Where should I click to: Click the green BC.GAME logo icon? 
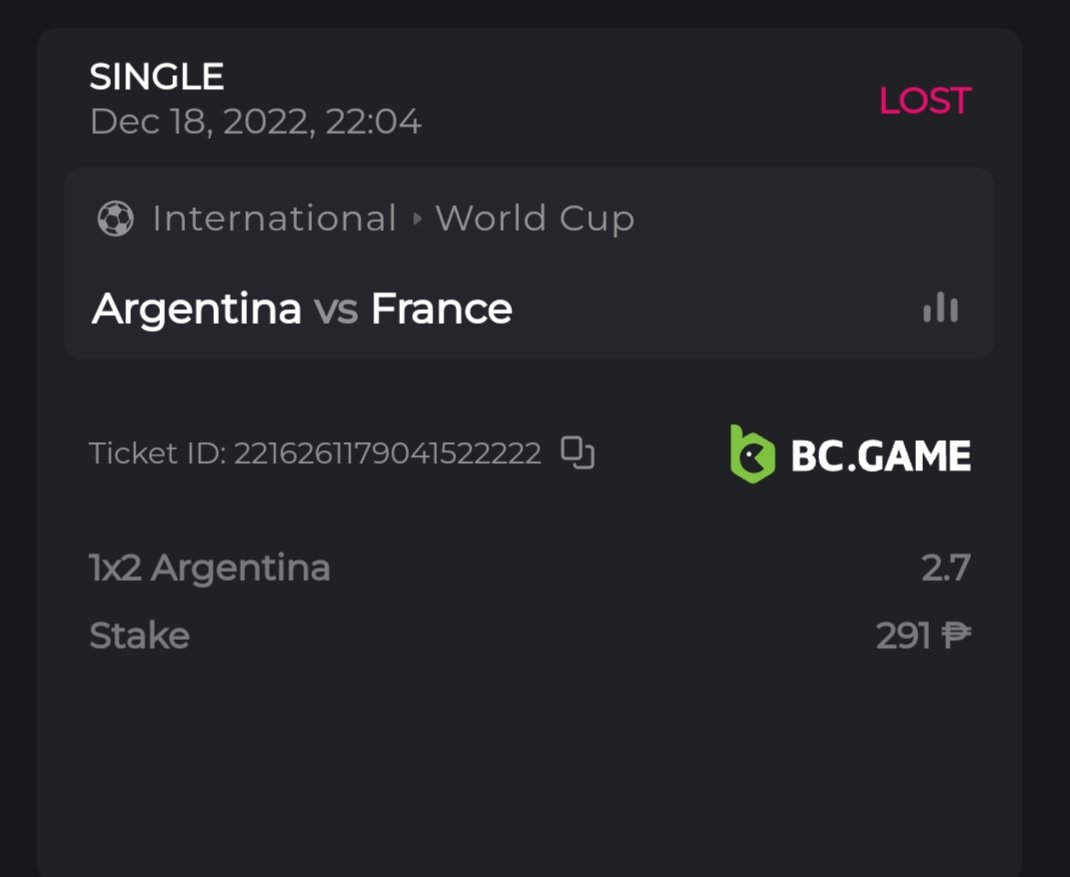(752, 456)
